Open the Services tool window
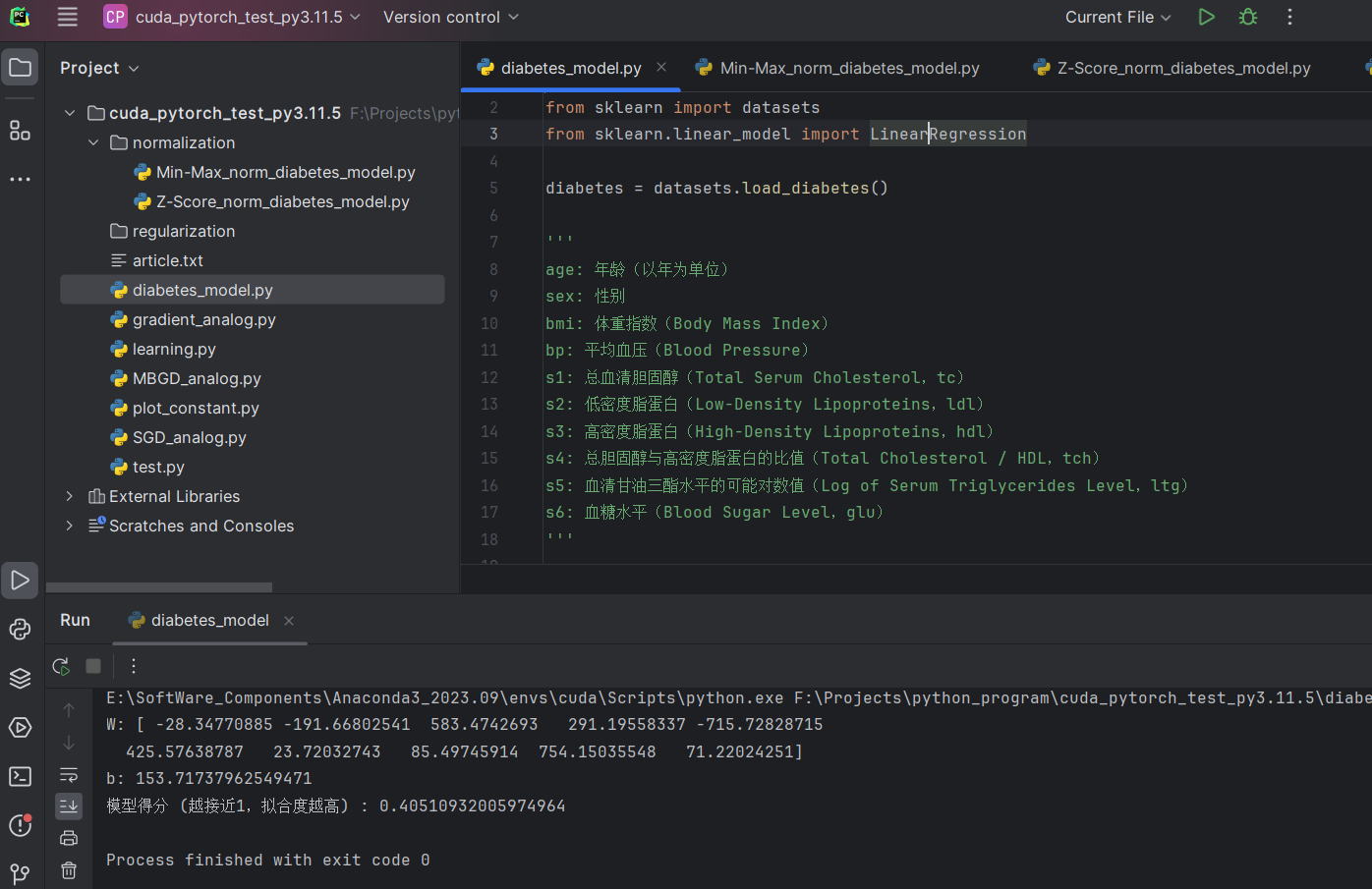Image resolution: width=1372 pixels, height=889 pixels. pos(20,728)
